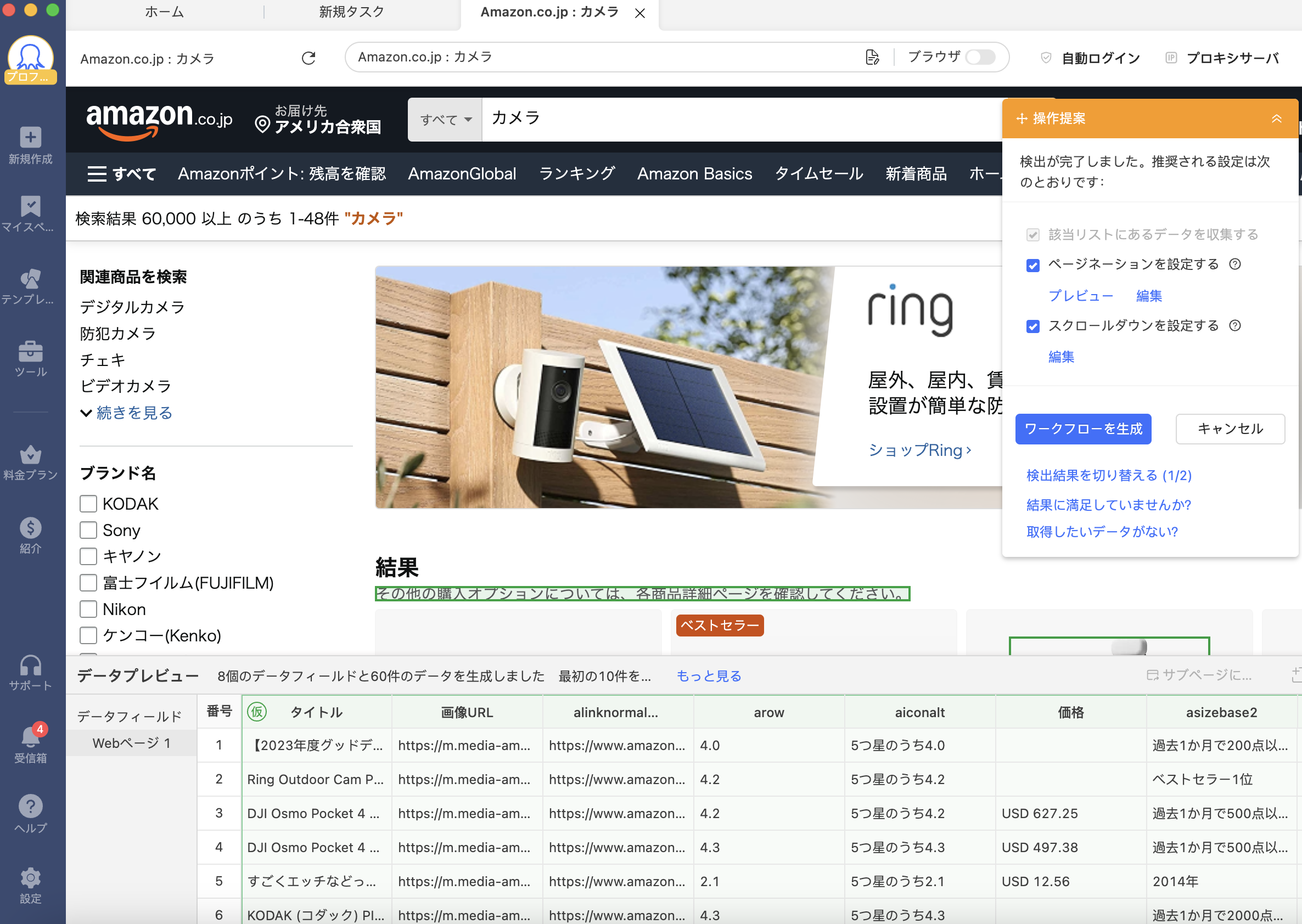This screenshot has height=924, width=1302.
Task: Expand 続きを見る related categories
Action: (x=126, y=413)
